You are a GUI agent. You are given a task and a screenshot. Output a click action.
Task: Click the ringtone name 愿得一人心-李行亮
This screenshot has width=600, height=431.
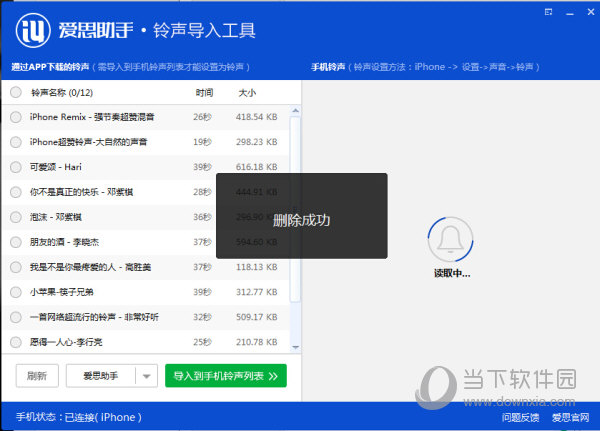66,342
